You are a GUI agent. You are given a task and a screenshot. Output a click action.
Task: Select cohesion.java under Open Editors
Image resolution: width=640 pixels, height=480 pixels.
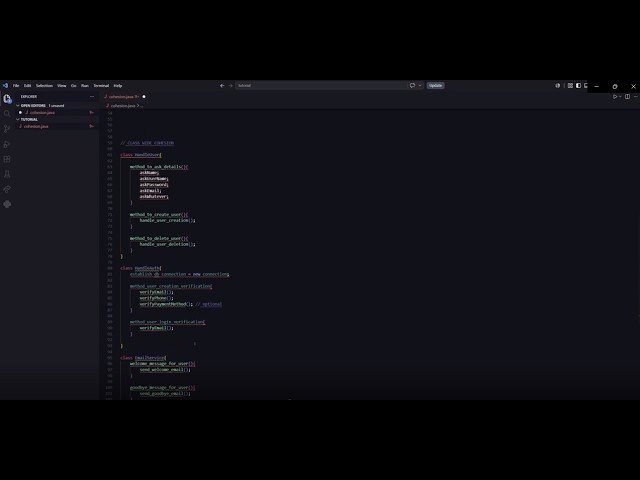pos(42,113)
